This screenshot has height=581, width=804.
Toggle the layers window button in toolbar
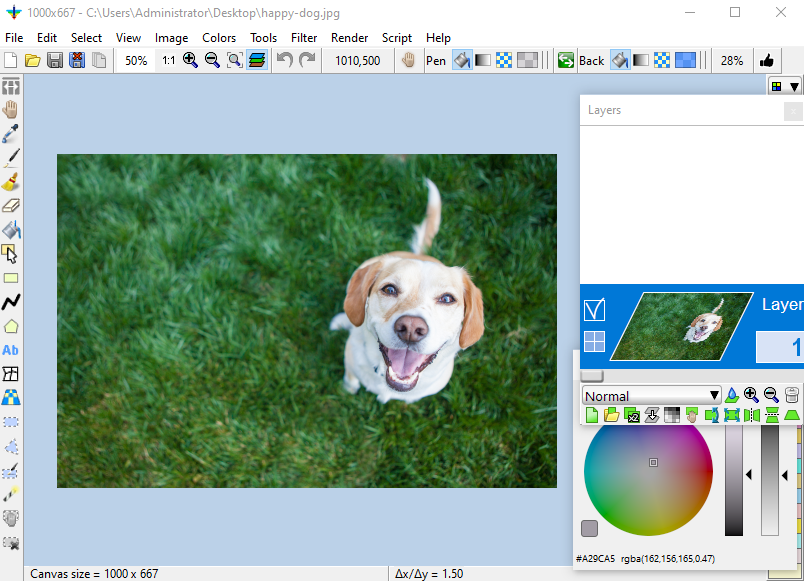click(x=257, y=60)
